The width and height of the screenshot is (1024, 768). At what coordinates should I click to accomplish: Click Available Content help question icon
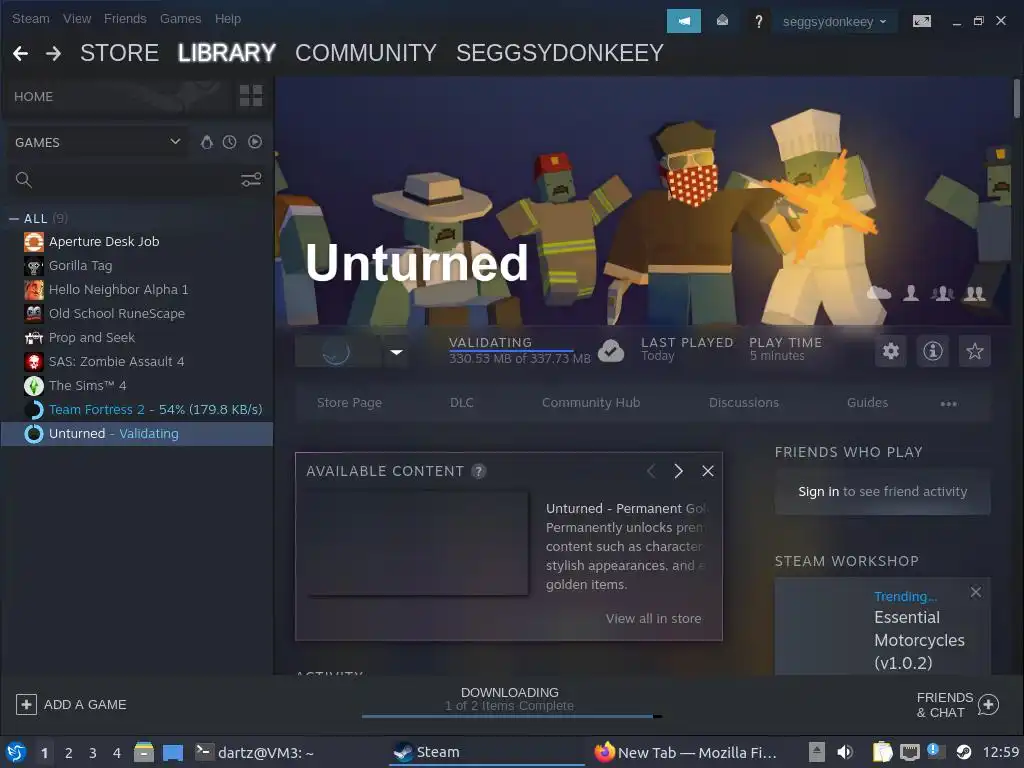point(479,472)
